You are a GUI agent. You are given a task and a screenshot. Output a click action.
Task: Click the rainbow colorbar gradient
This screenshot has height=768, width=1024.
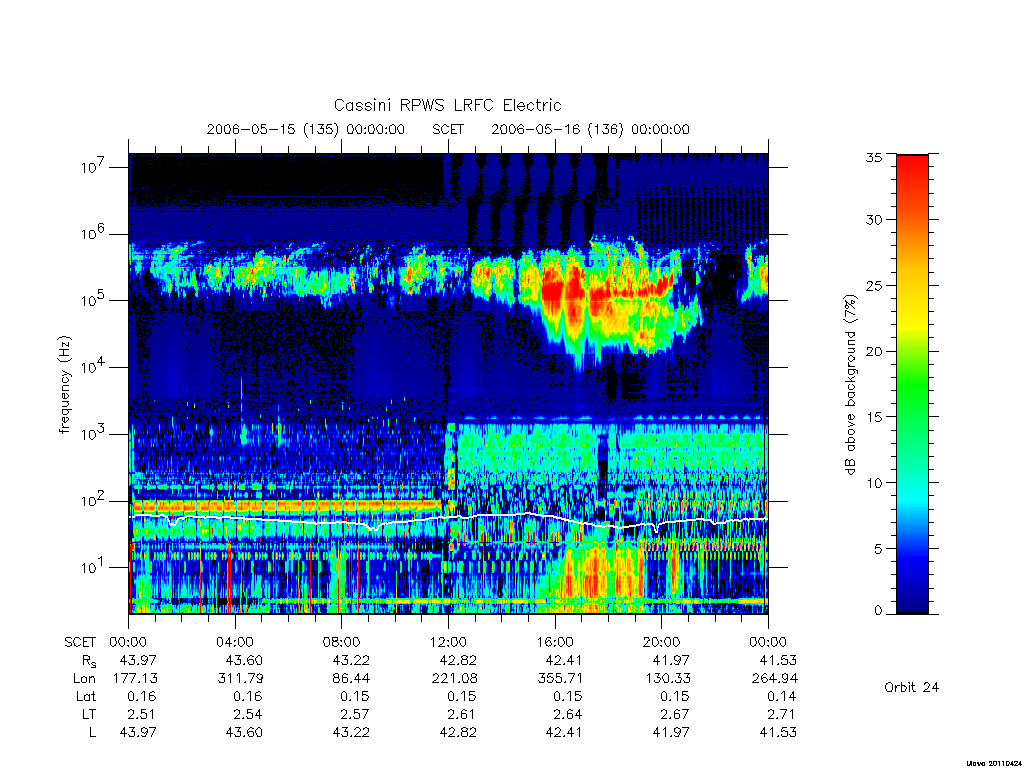[912, 384]
